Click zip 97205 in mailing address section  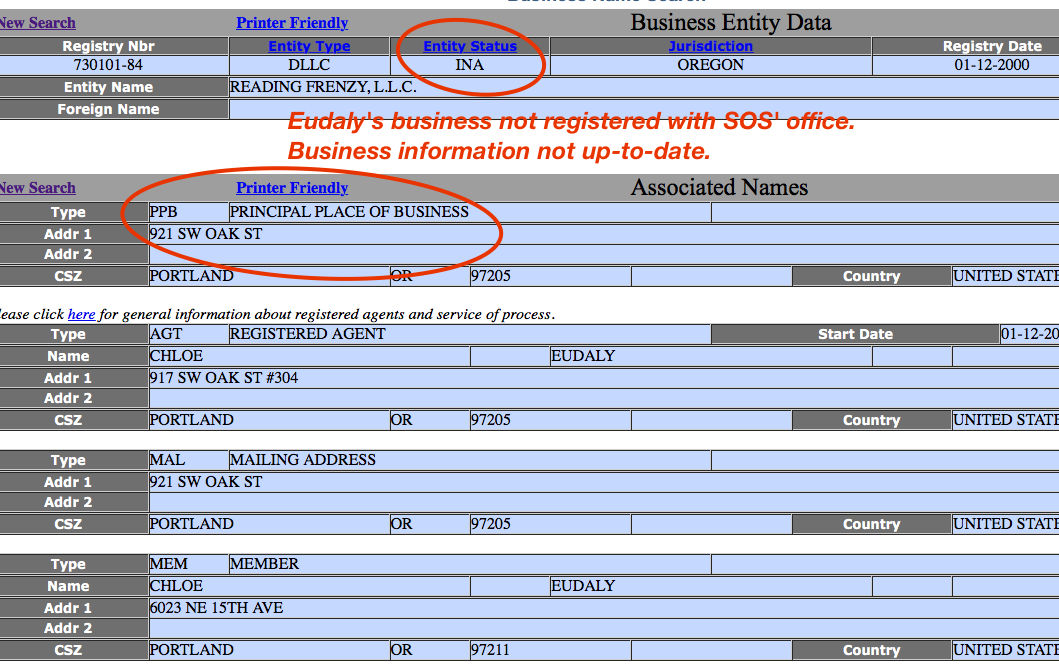point(490,523)
